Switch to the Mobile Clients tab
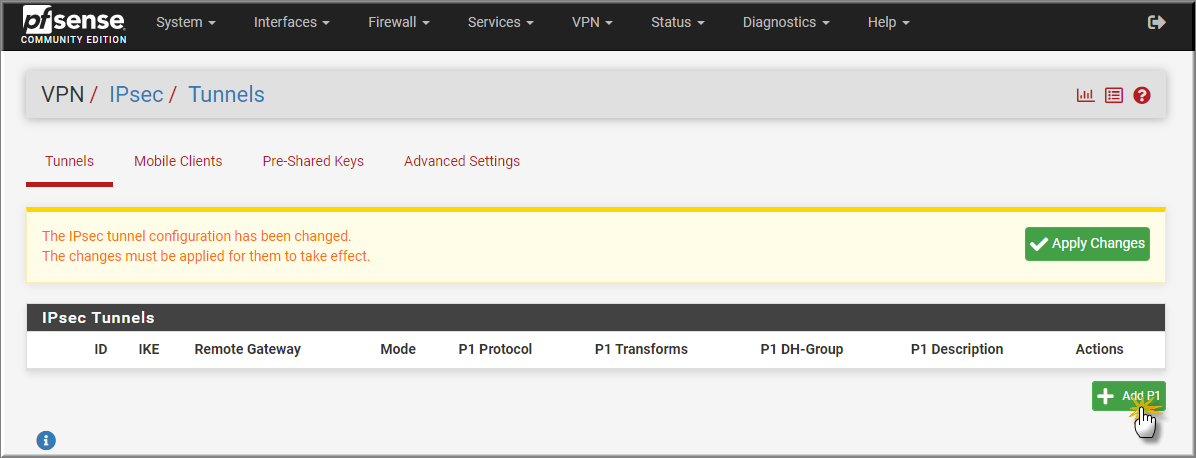 [x=178, y=161]
